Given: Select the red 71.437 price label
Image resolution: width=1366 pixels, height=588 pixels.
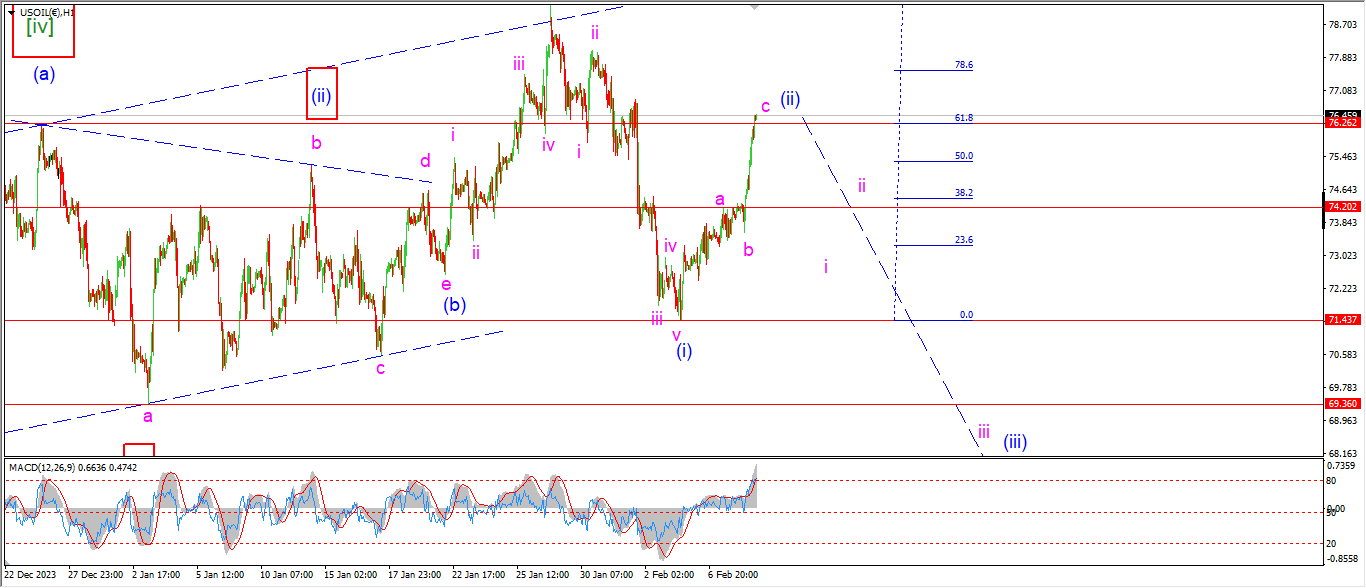Looking at the screenshot, I should [x=1340, y=320].
